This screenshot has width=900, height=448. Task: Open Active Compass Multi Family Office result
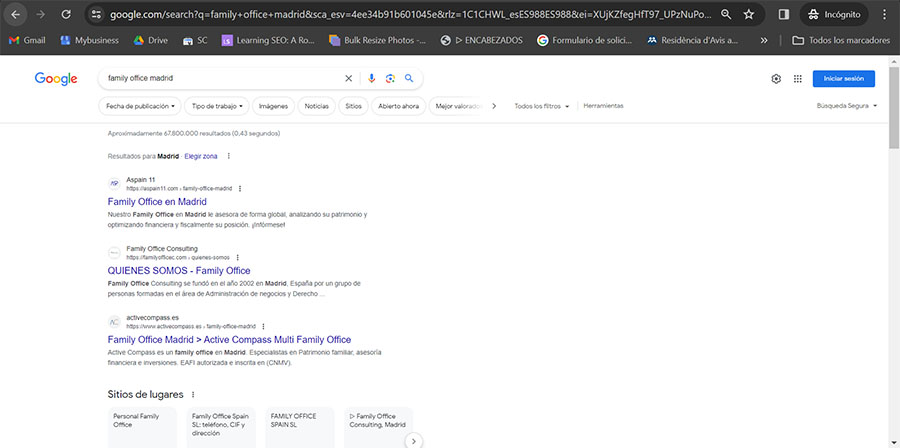(x=229, y=340)
